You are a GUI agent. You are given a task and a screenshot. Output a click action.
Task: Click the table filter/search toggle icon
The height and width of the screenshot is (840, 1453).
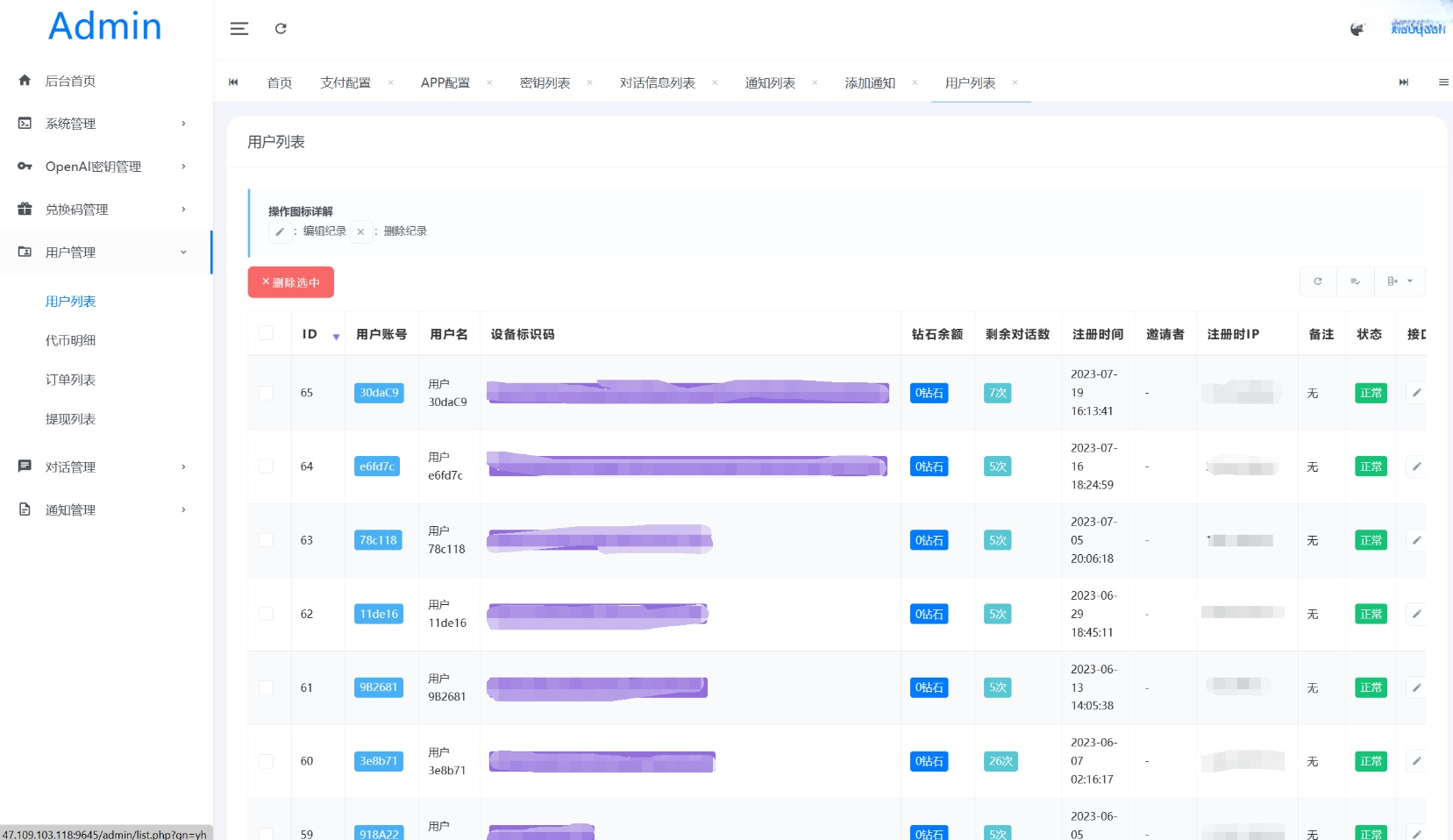coord(1356,281)
